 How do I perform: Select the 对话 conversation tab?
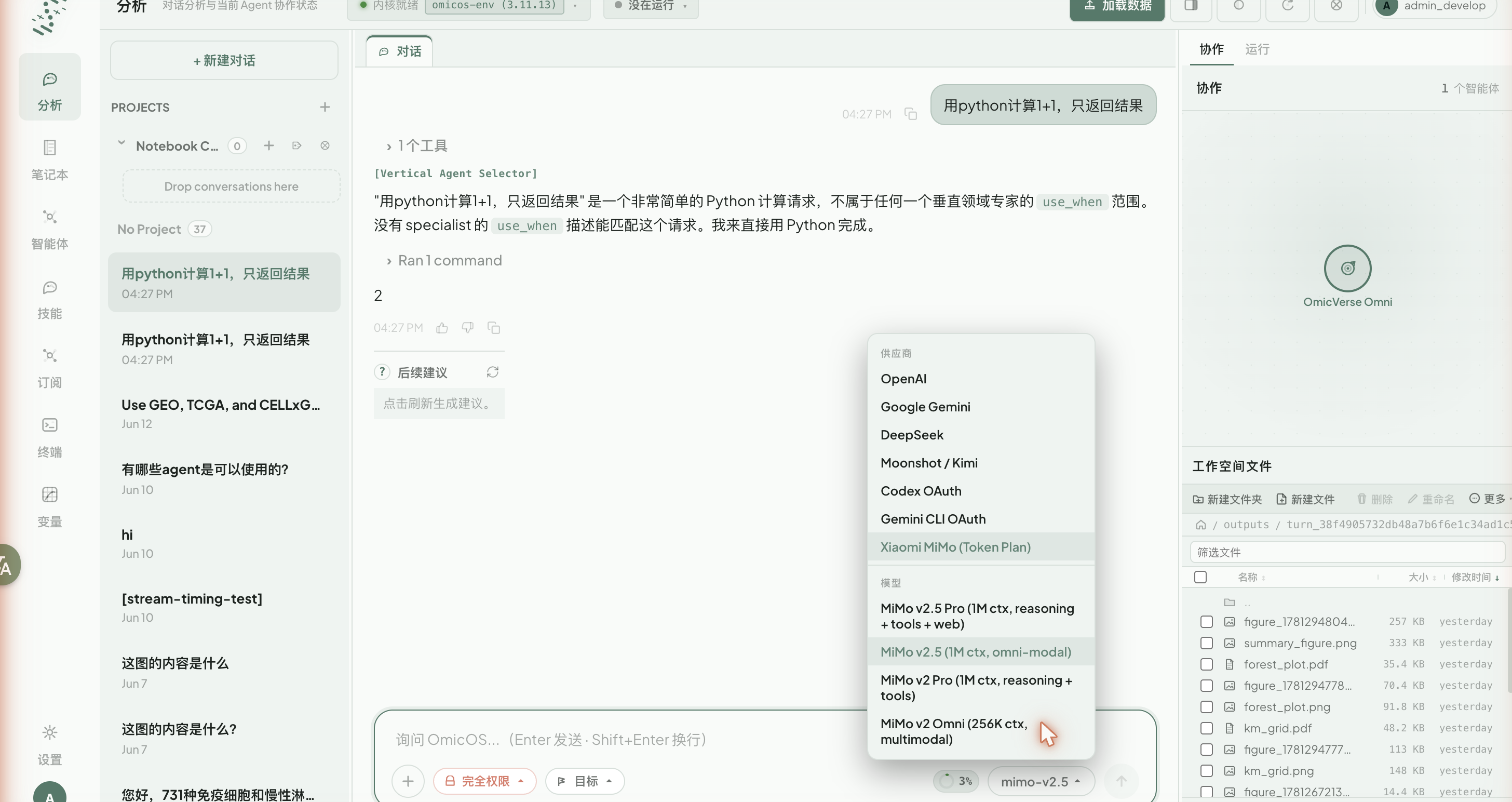pyautogui.click(x=400, y=51)
